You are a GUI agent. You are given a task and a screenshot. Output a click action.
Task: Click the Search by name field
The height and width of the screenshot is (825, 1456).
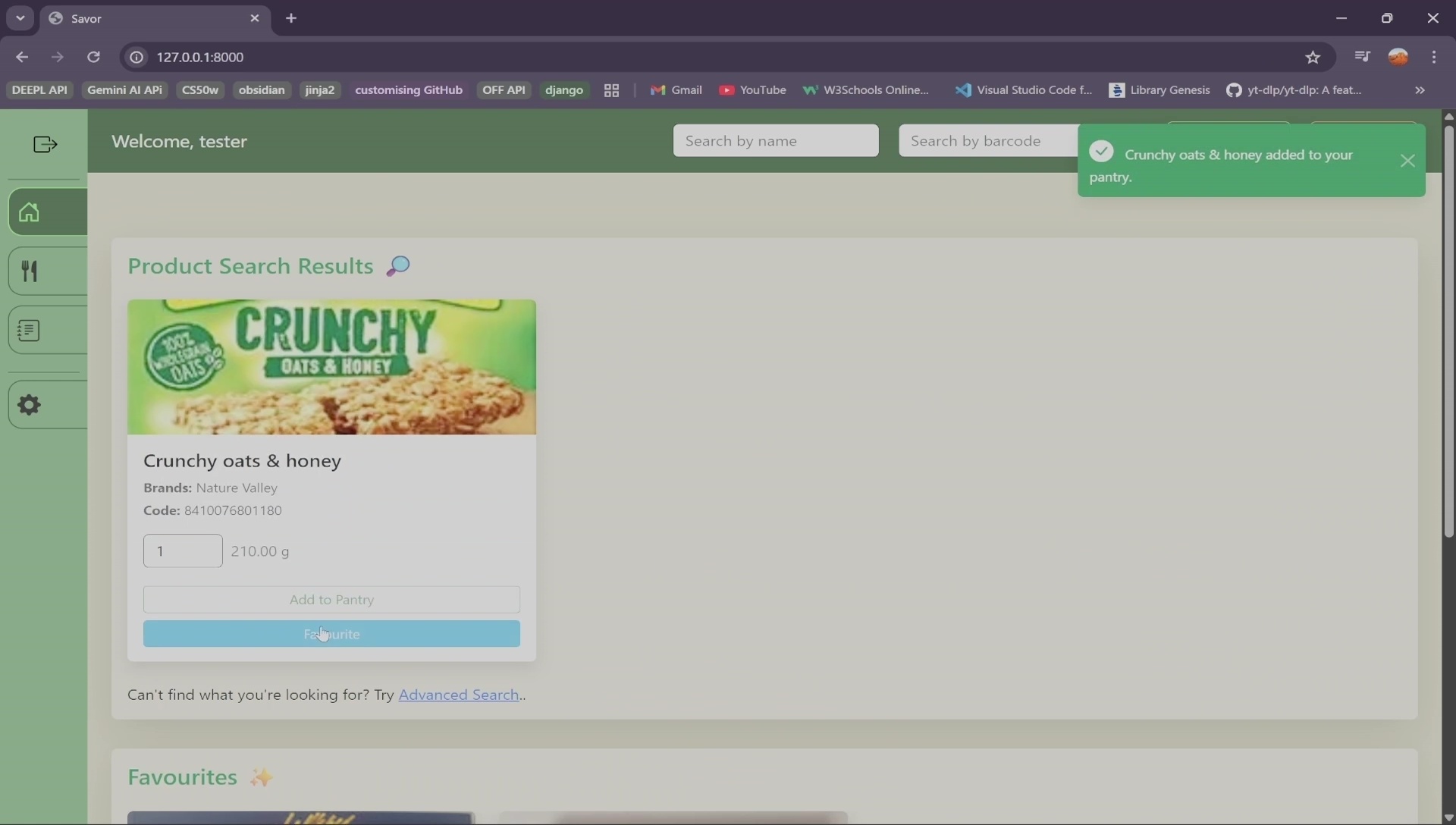[776, 140]
